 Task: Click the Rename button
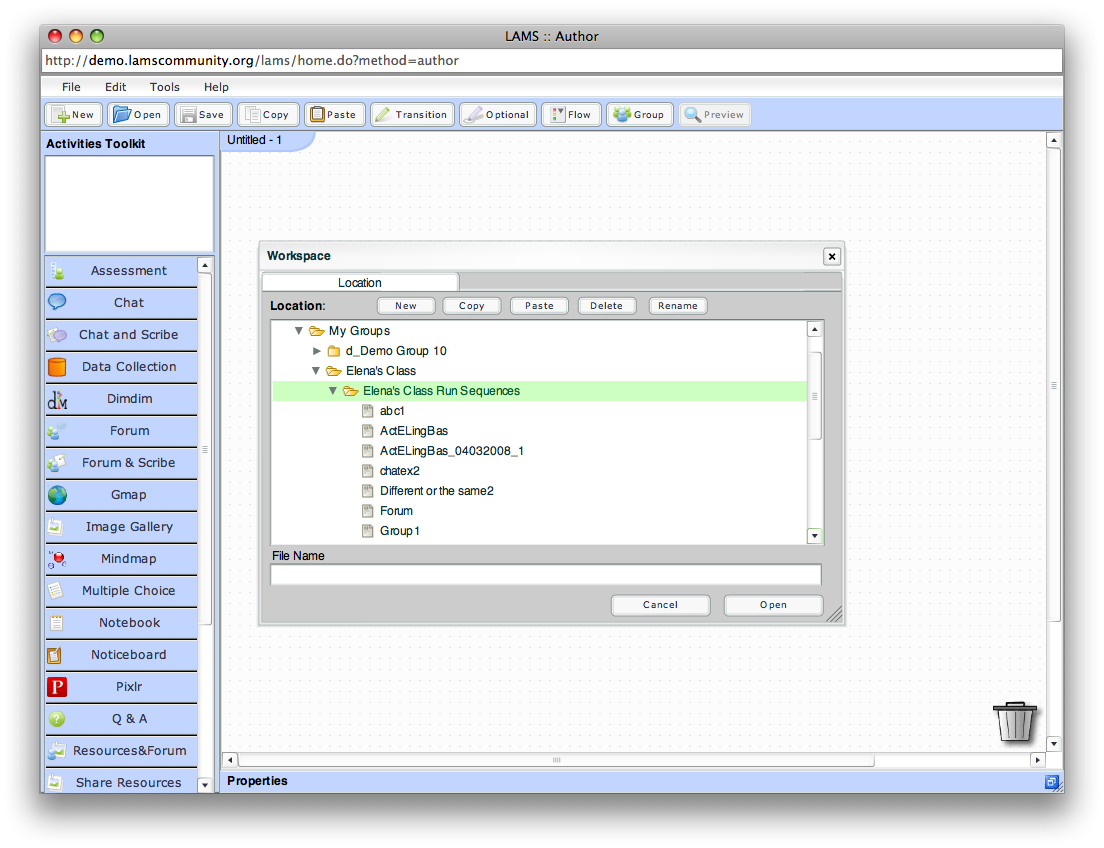(678, 306)
